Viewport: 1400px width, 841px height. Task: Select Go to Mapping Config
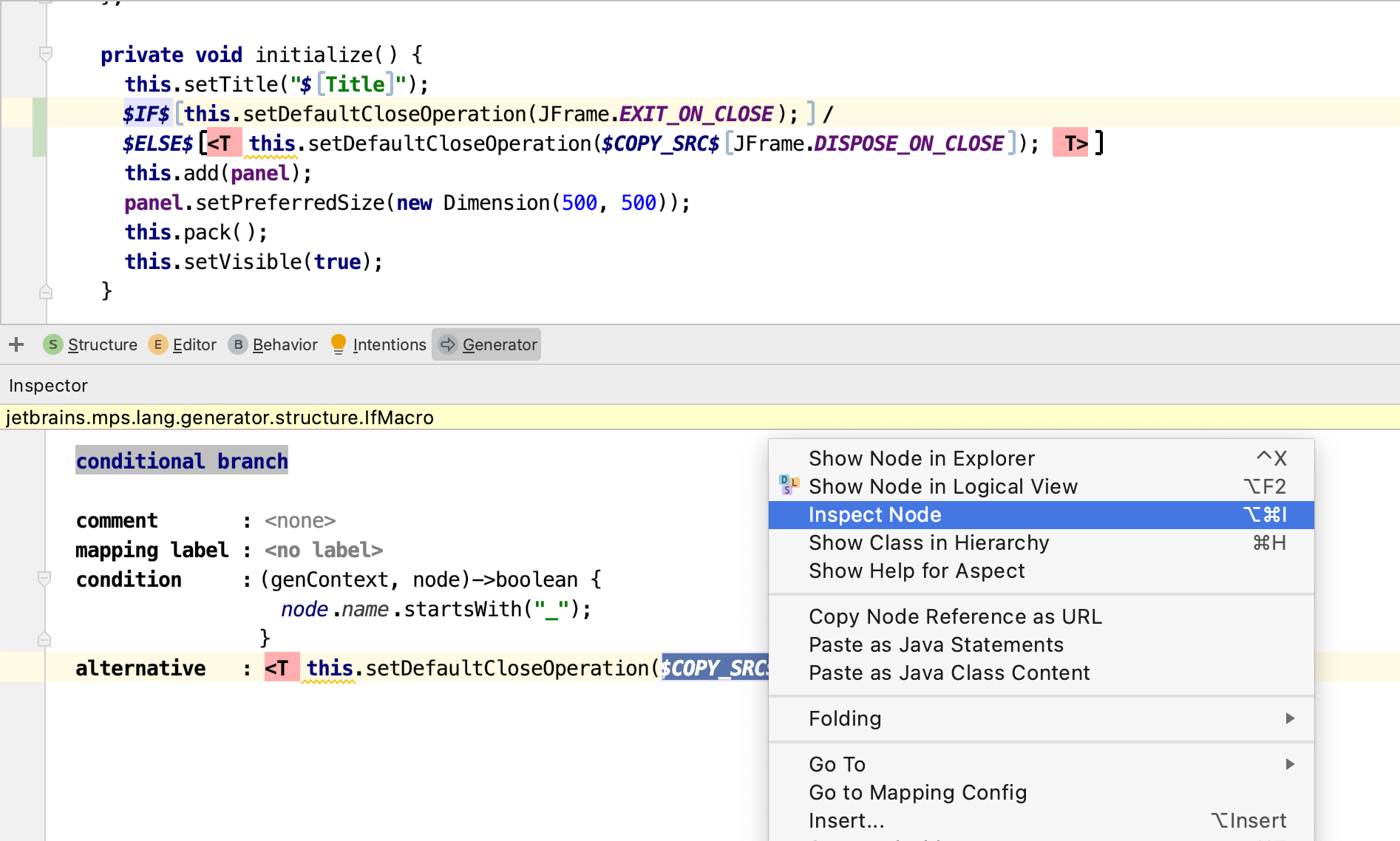(917, 792)
